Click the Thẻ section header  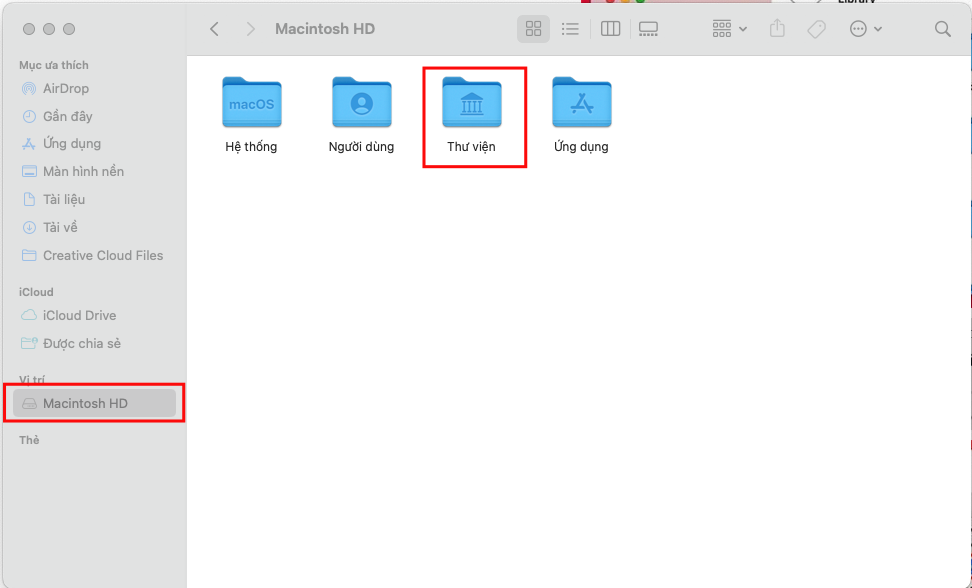(29, 440)
